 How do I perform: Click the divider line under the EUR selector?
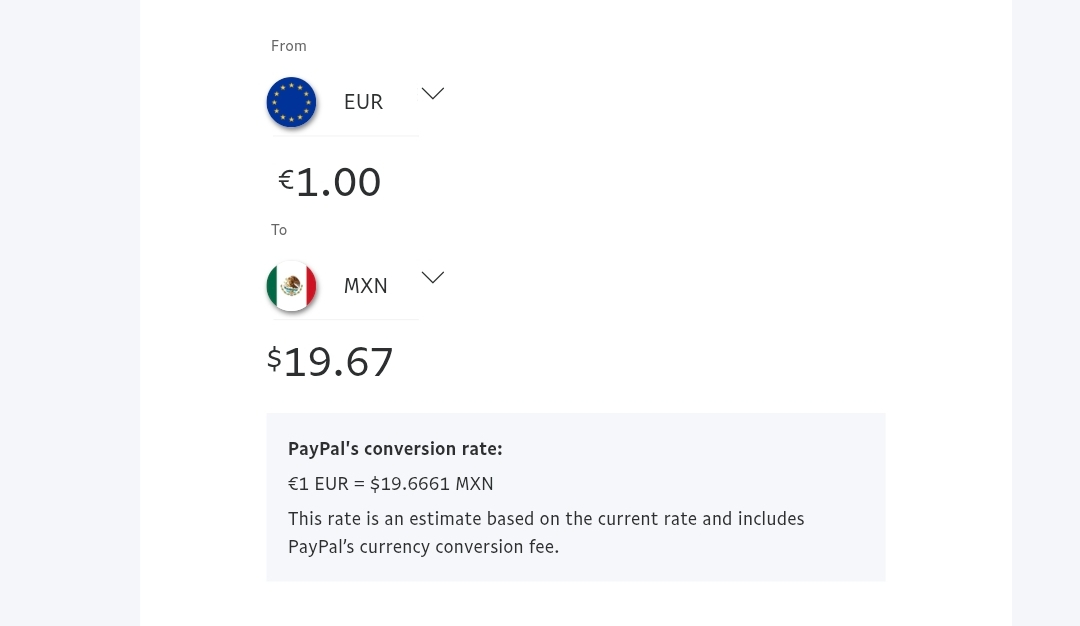click(x=343, y=135)
